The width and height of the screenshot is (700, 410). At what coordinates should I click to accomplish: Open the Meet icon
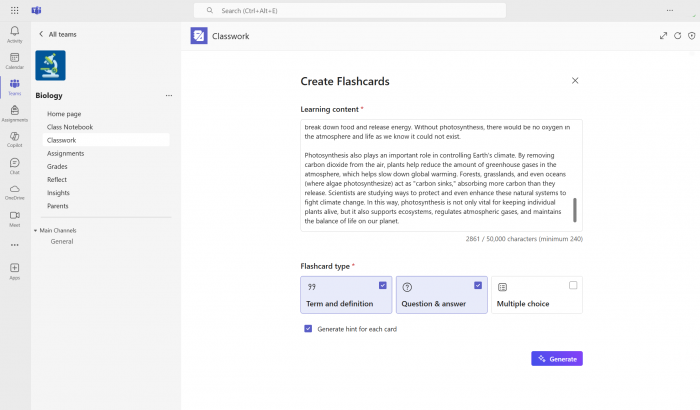coord(14,215)
